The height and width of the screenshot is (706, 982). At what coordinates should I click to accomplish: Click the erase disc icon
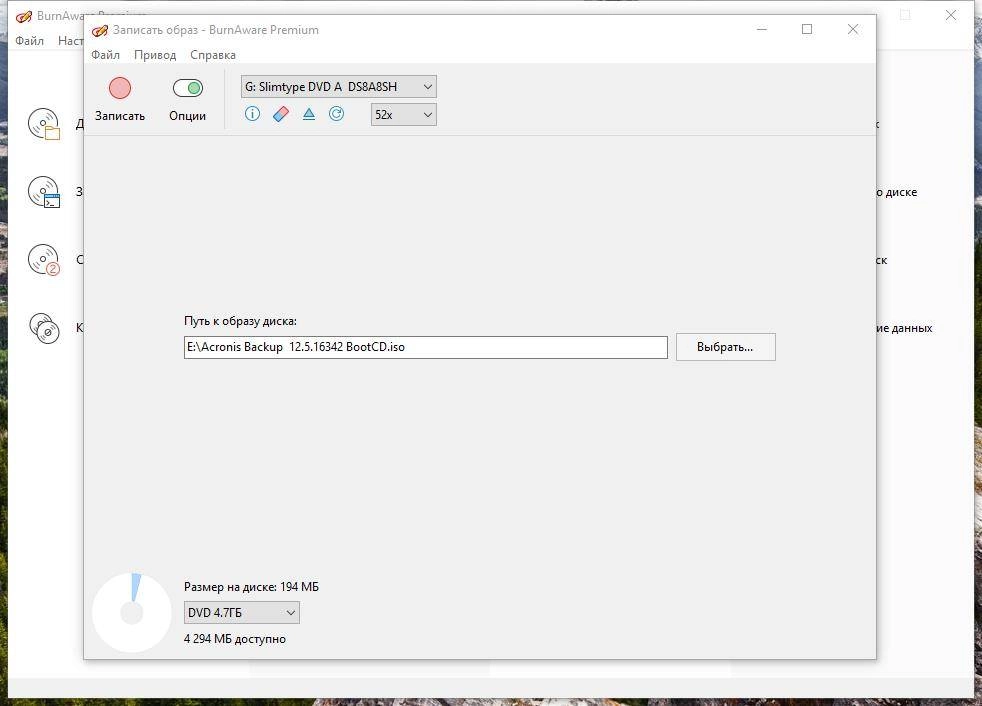(x=281, y=113)
